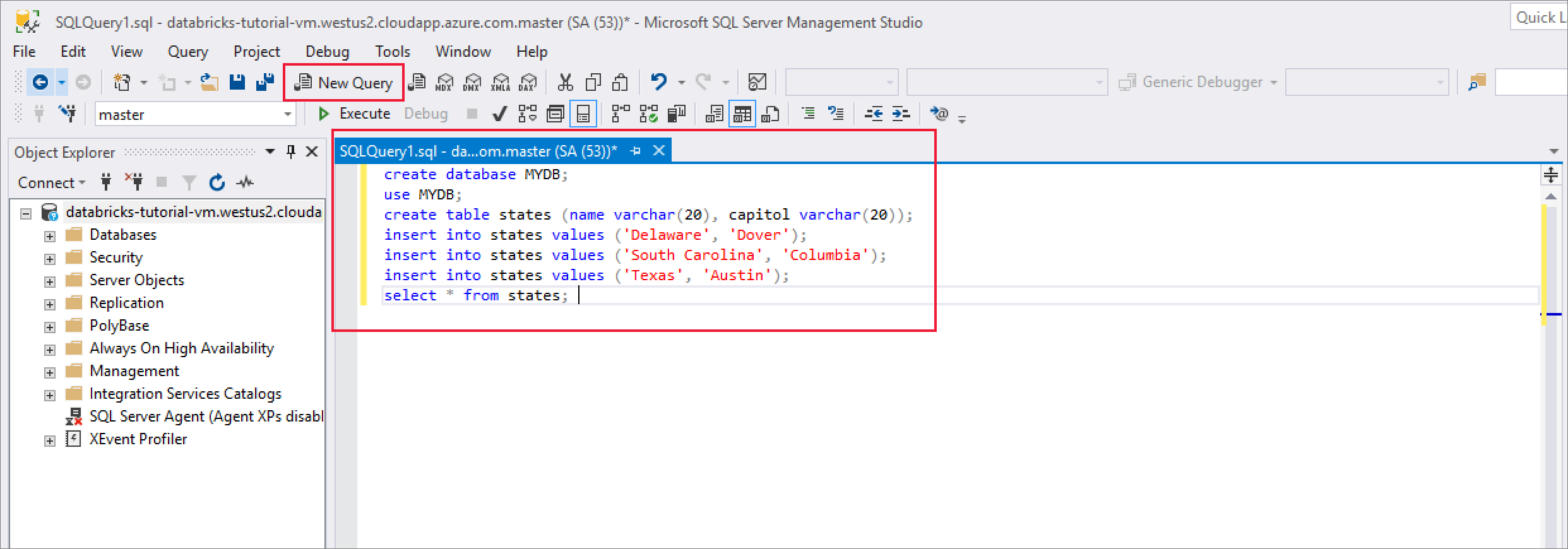Open the File menu
The height and width of the screenshot is (549, 1568).
(x=24, y=51)
